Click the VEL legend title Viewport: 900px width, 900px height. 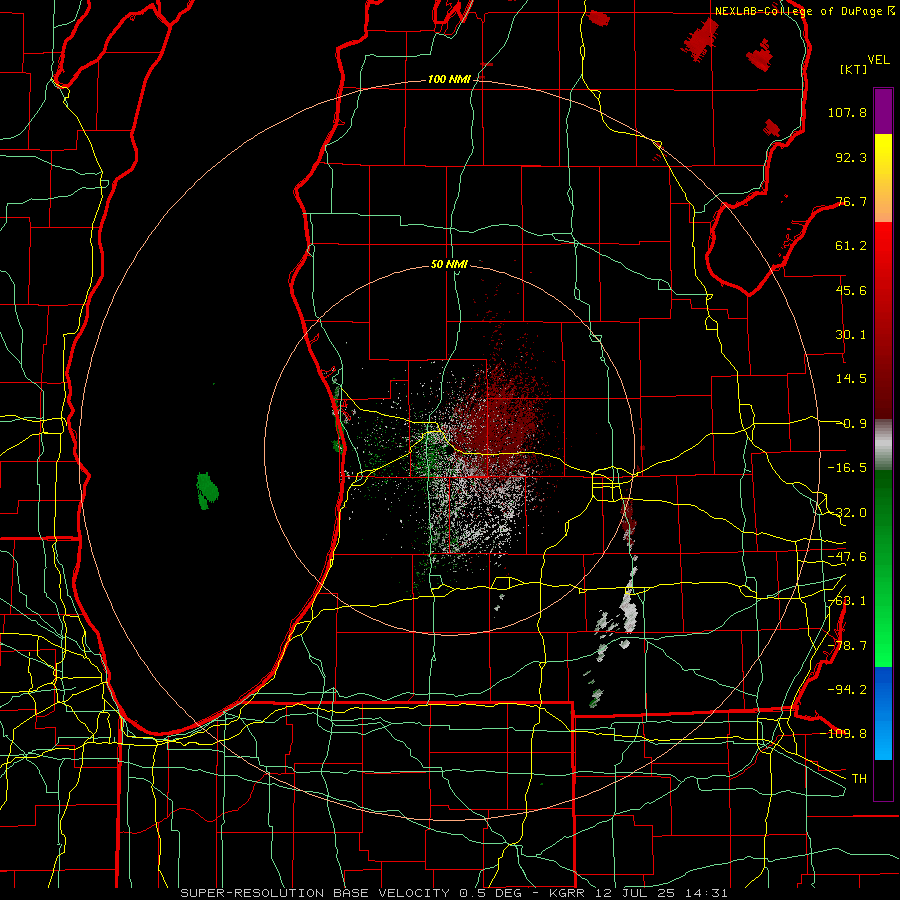point(878,60)
